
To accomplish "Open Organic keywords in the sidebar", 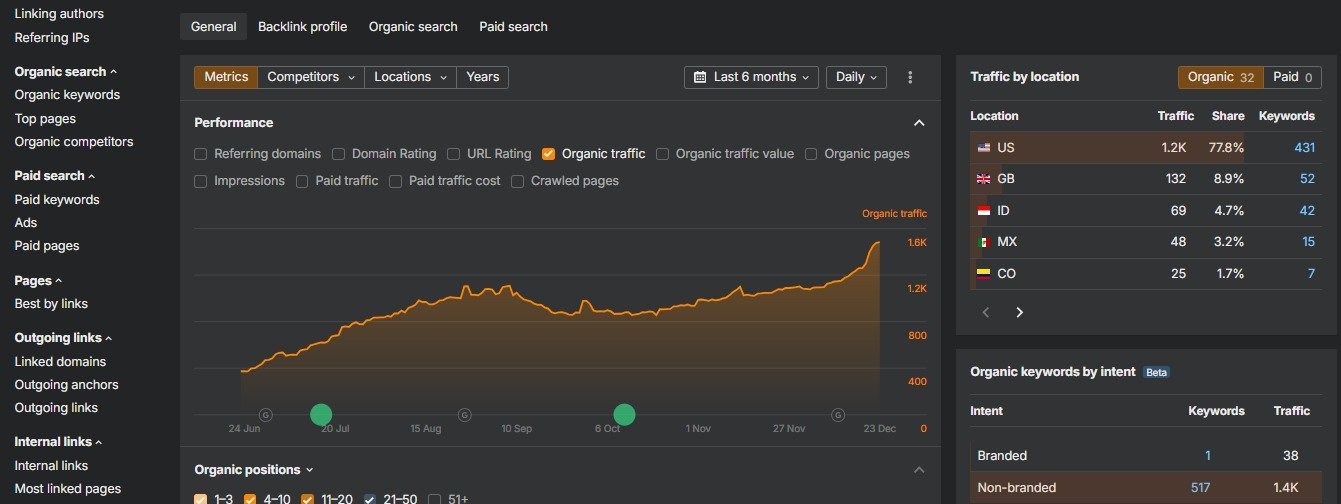I will tap(67, 95).
